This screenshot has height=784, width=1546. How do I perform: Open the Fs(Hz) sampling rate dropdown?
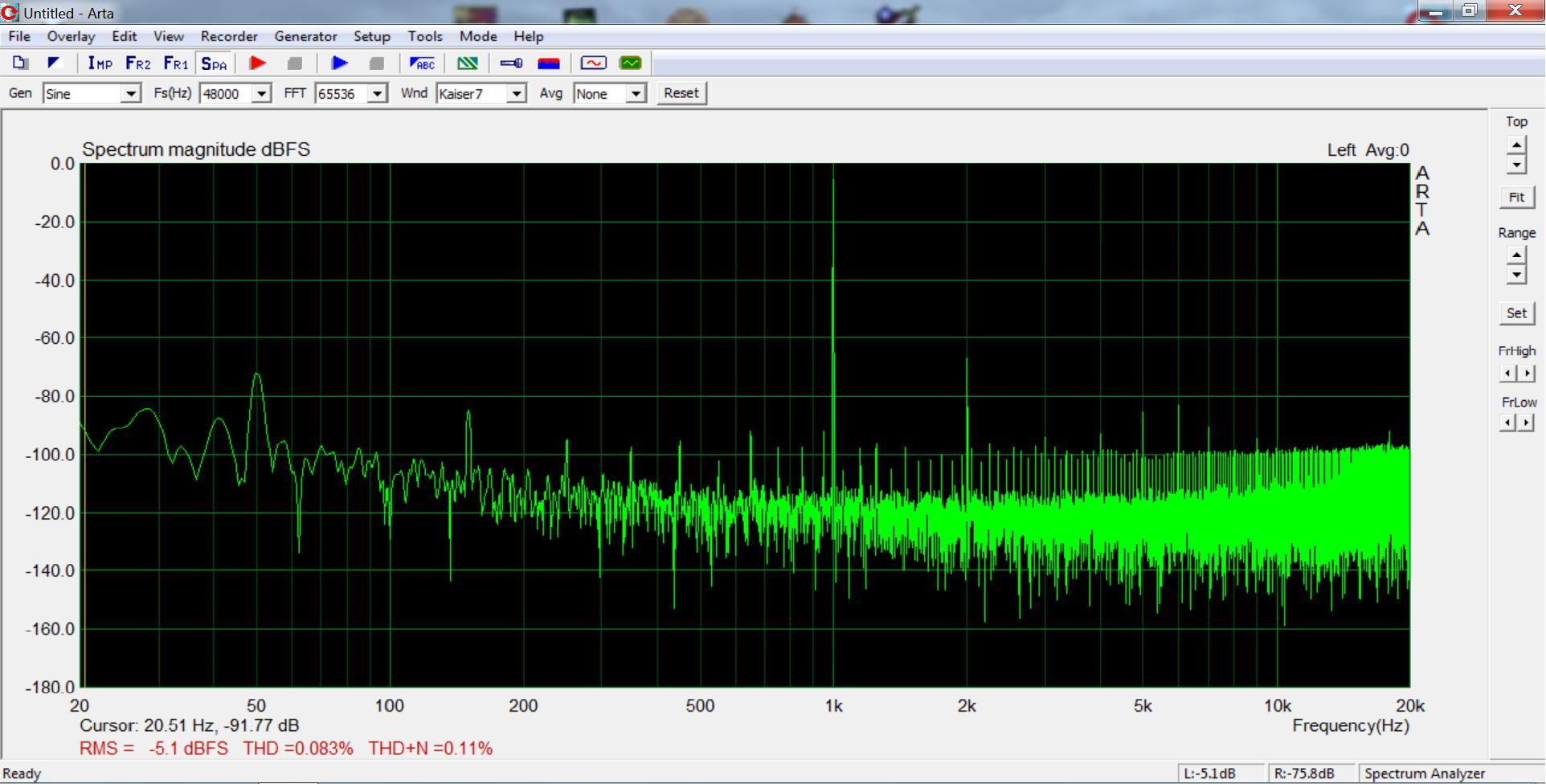point(261,94)
